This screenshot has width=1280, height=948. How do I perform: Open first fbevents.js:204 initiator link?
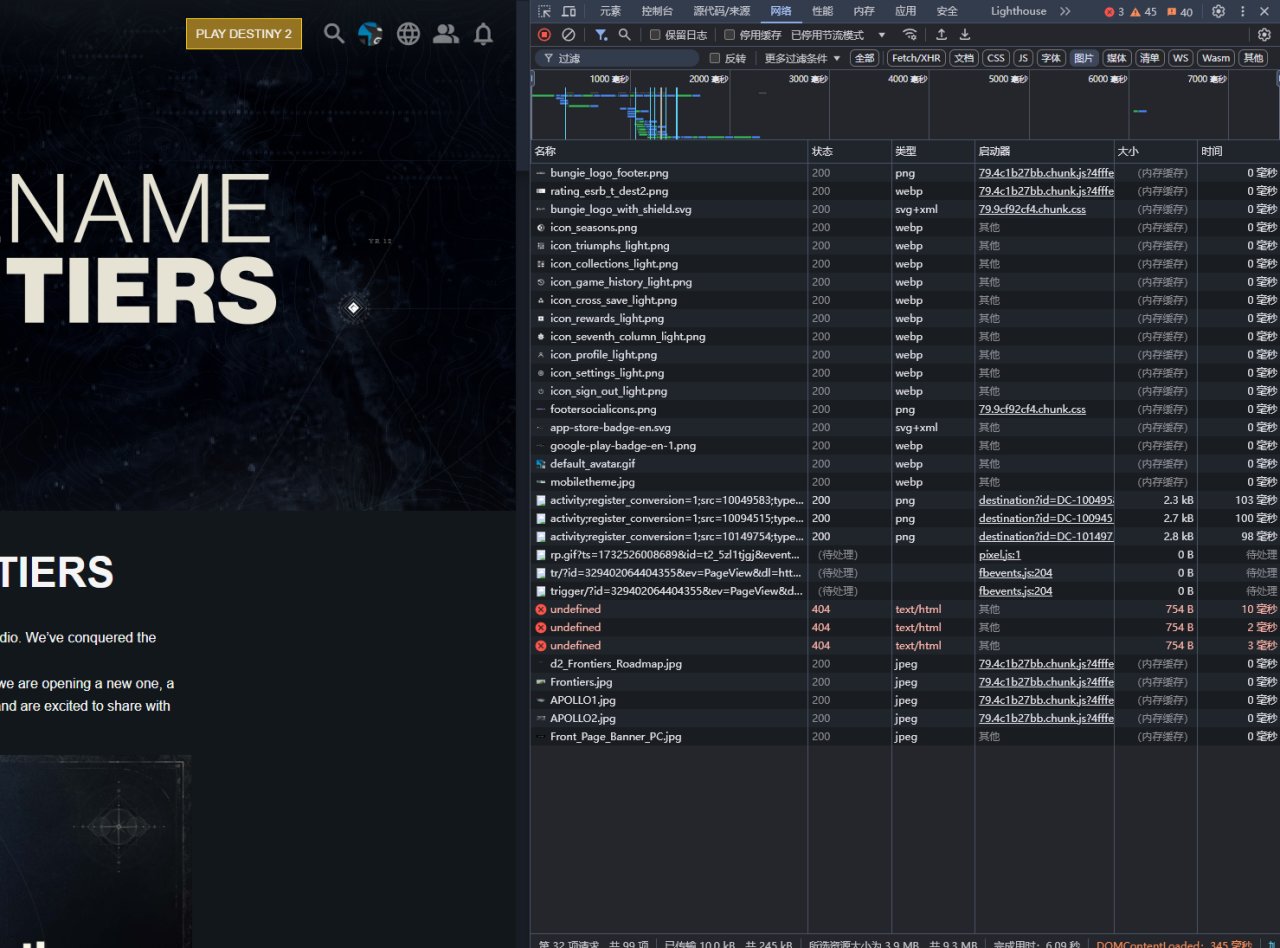pyautogui.click(x=1015, y=573)
